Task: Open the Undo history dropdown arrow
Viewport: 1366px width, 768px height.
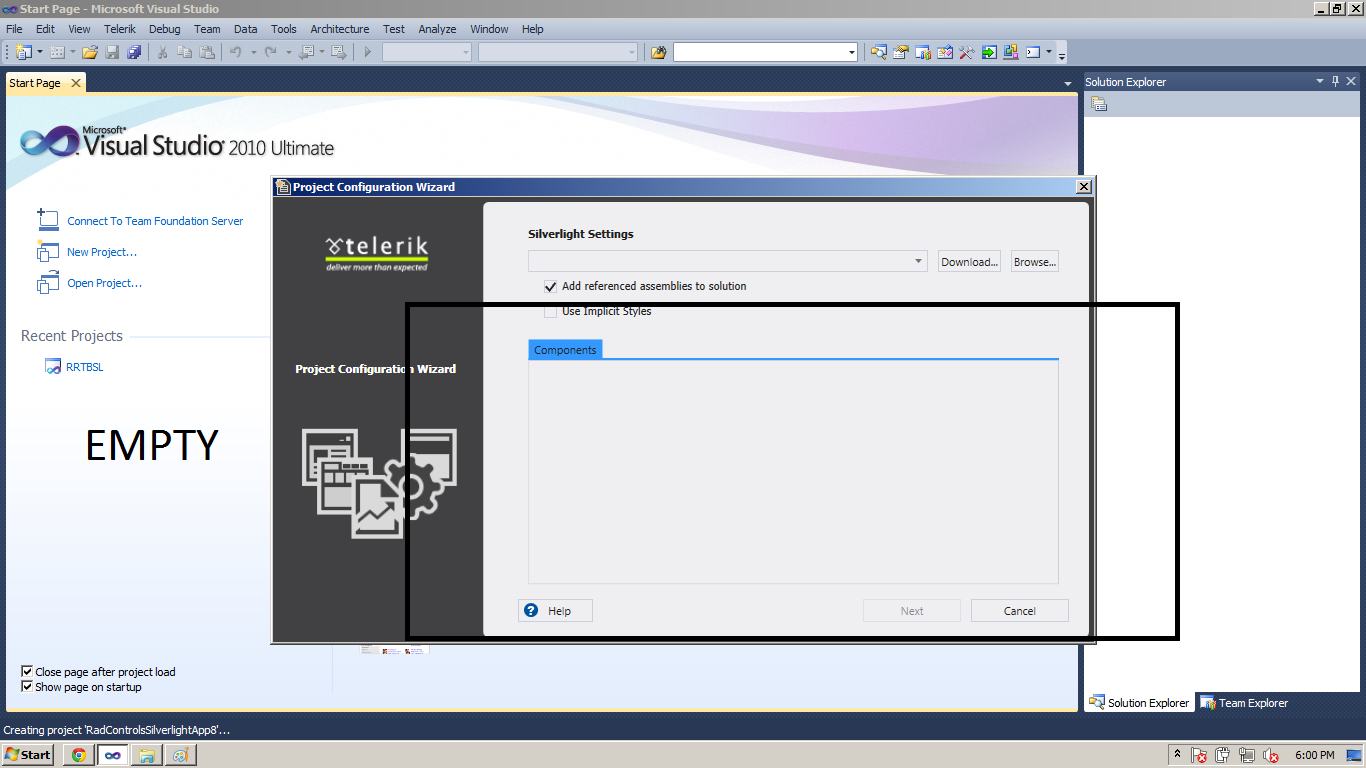Action: (x=253, y=52)
